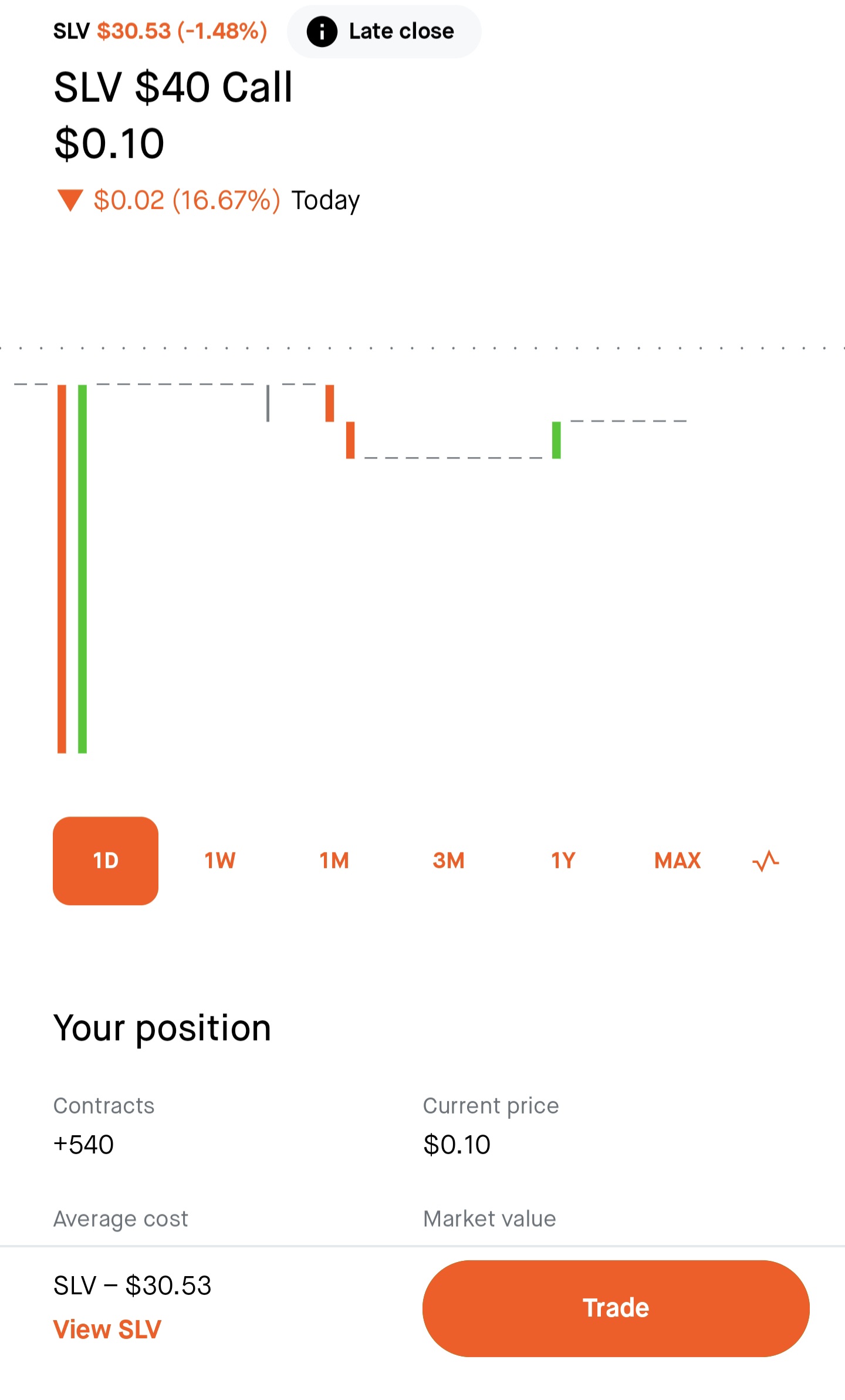Select the 1D time range tab
The image size is (845, 1400).
point(106,861)
